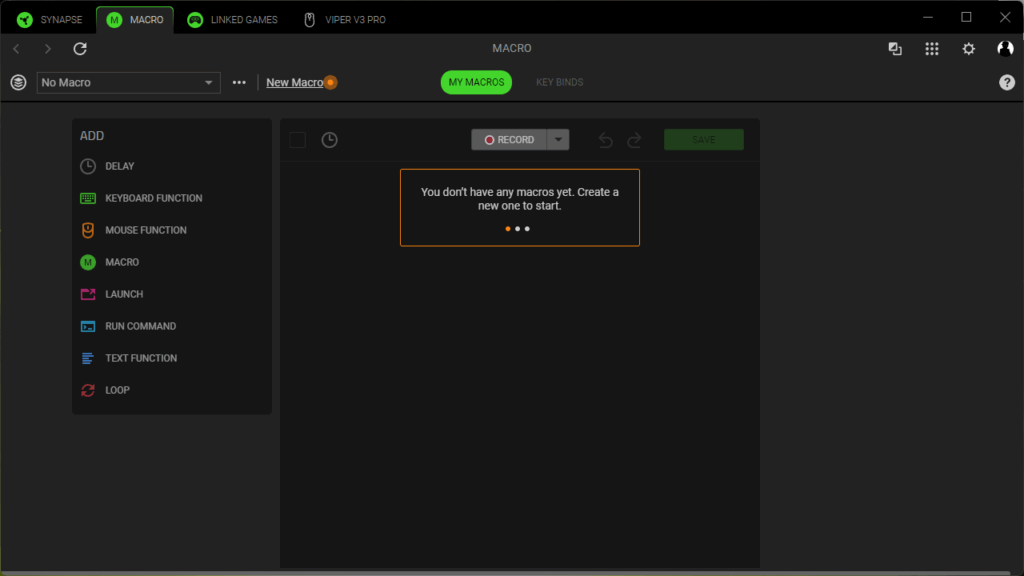The width and height of the screenshot is (1024, 576).
Task: Open the Record options dropdown arrow
Action: 558,140
